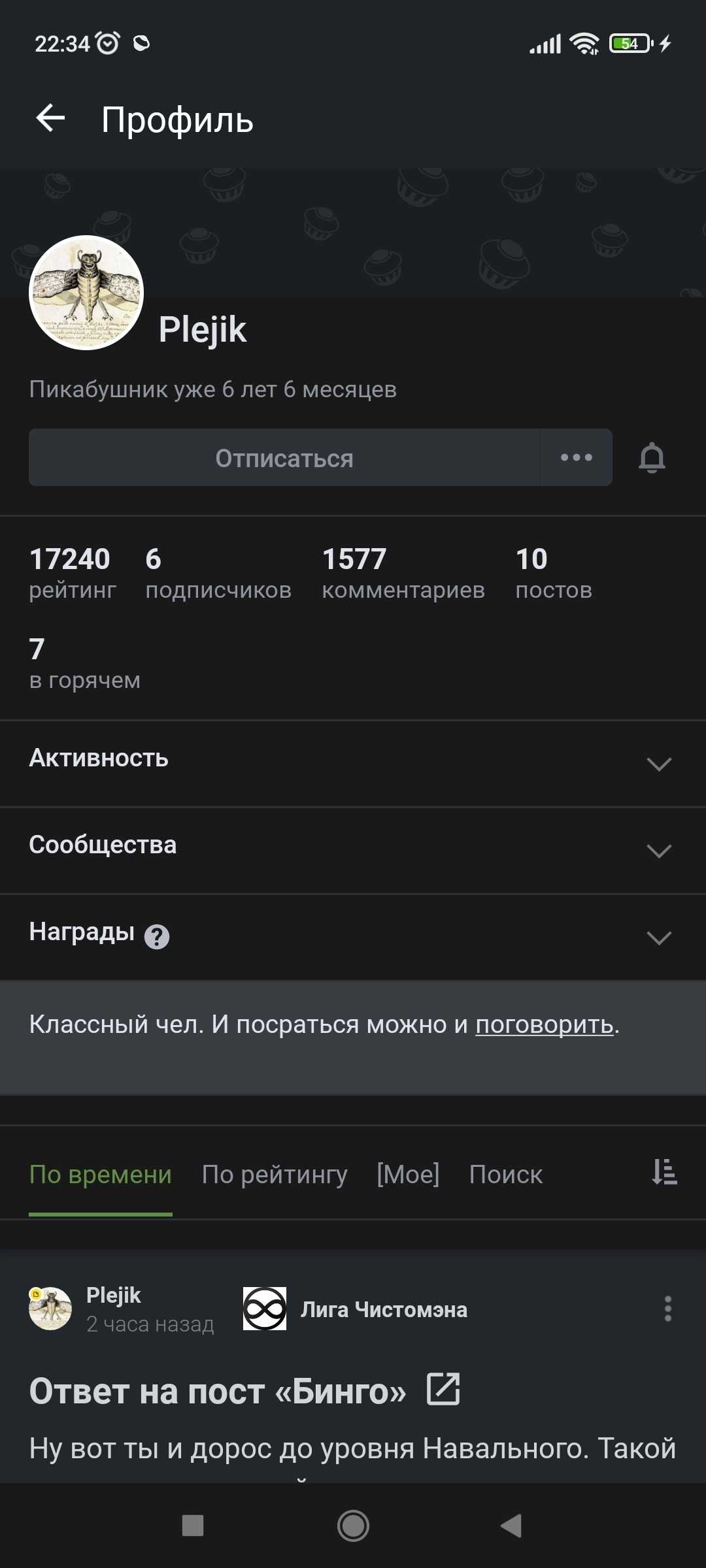Open the Поиск tab

506,1175
